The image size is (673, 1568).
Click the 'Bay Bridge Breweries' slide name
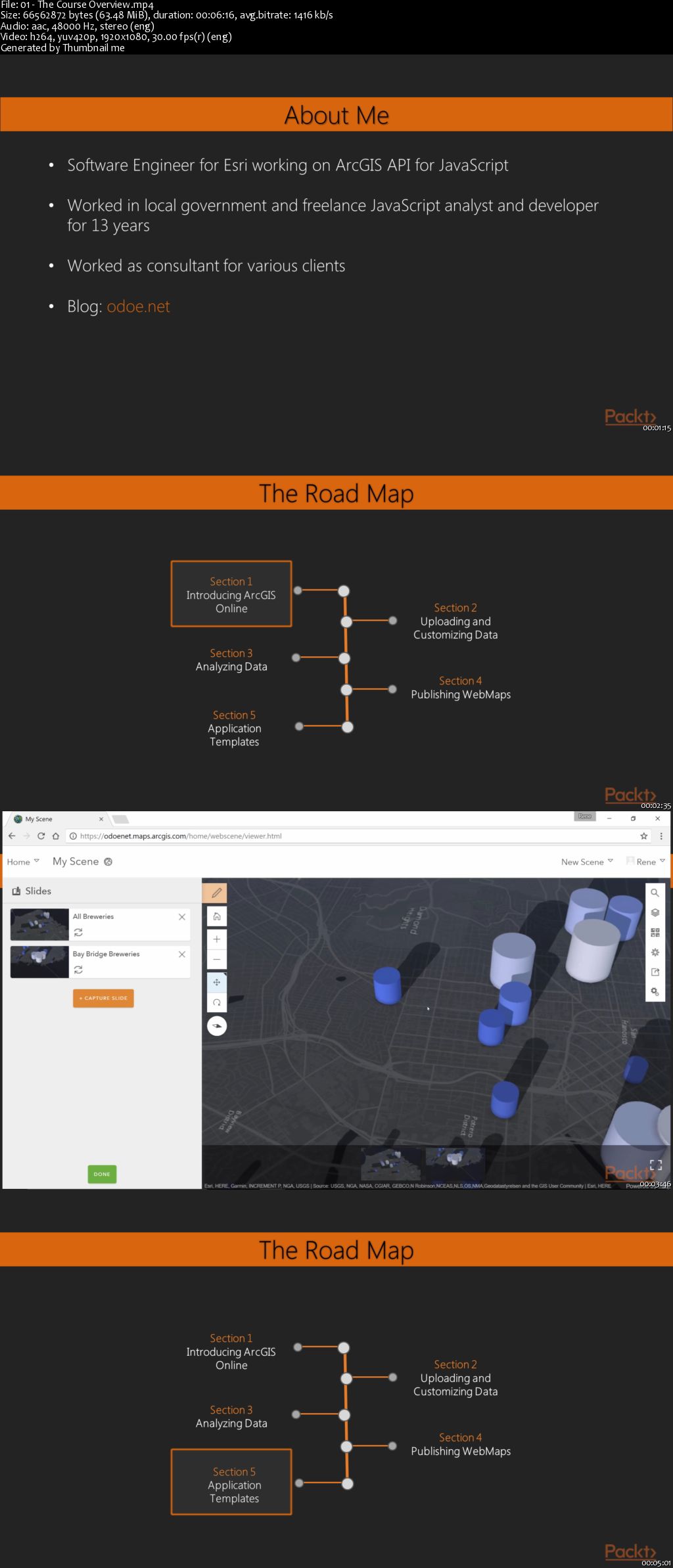(x=106, y=954)
